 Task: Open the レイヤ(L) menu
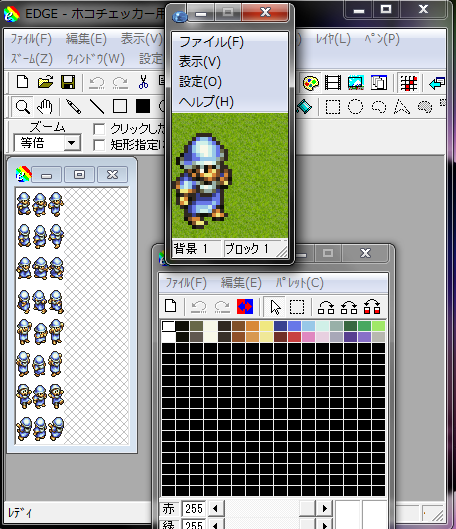point(333,39)
